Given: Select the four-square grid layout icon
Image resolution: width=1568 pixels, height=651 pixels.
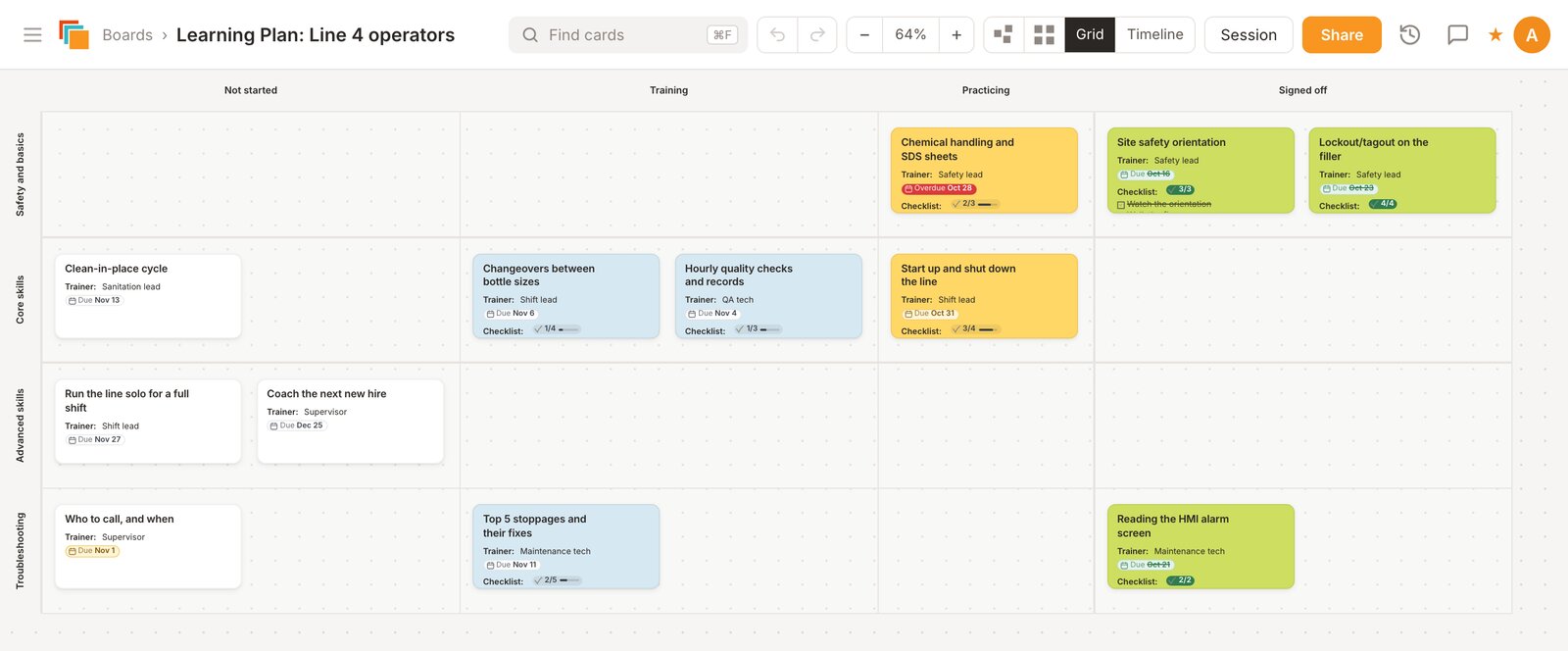Looking at the screenshot, I should pos(1045,35).
